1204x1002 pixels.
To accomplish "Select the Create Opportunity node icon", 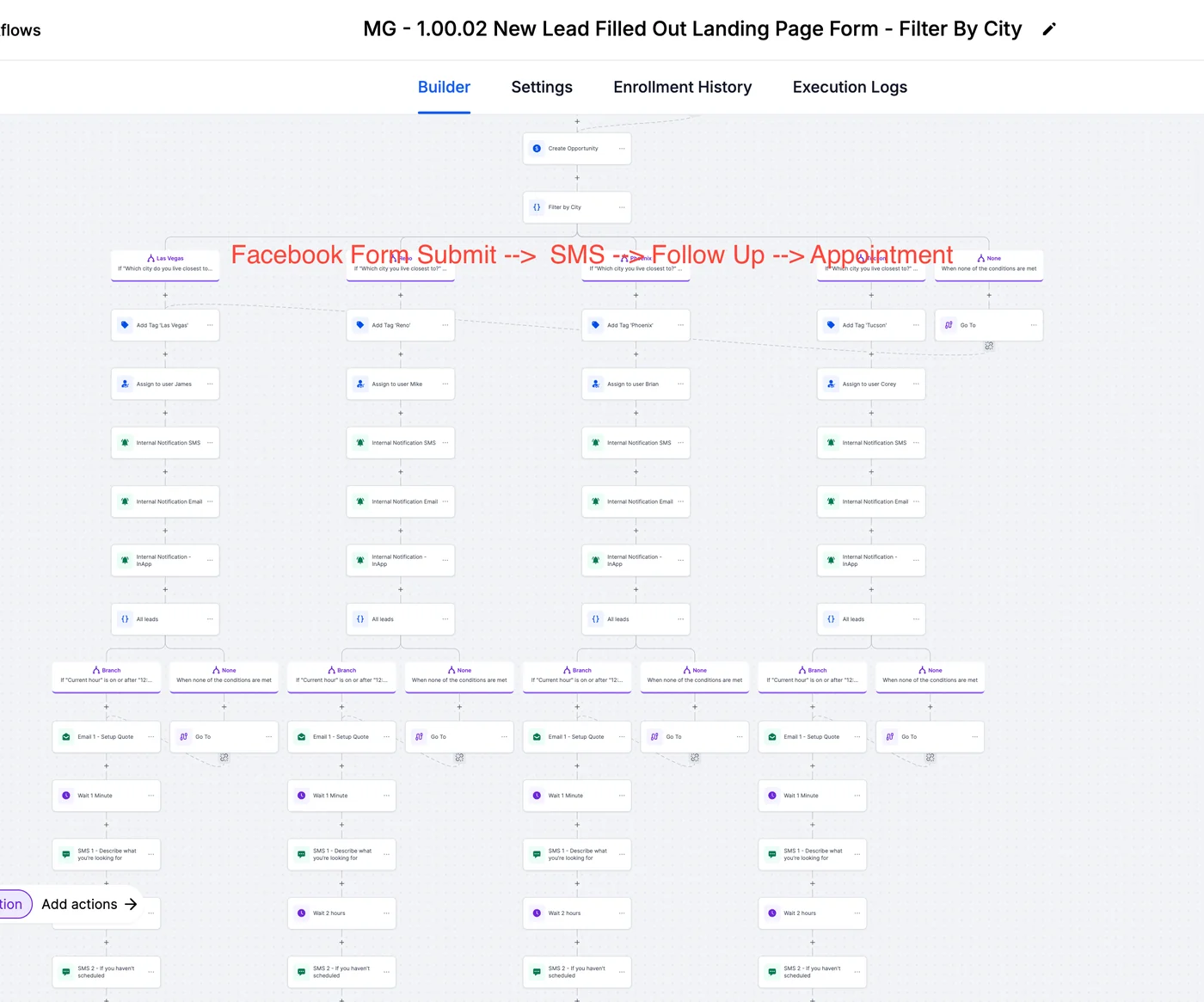I will 537,148.
